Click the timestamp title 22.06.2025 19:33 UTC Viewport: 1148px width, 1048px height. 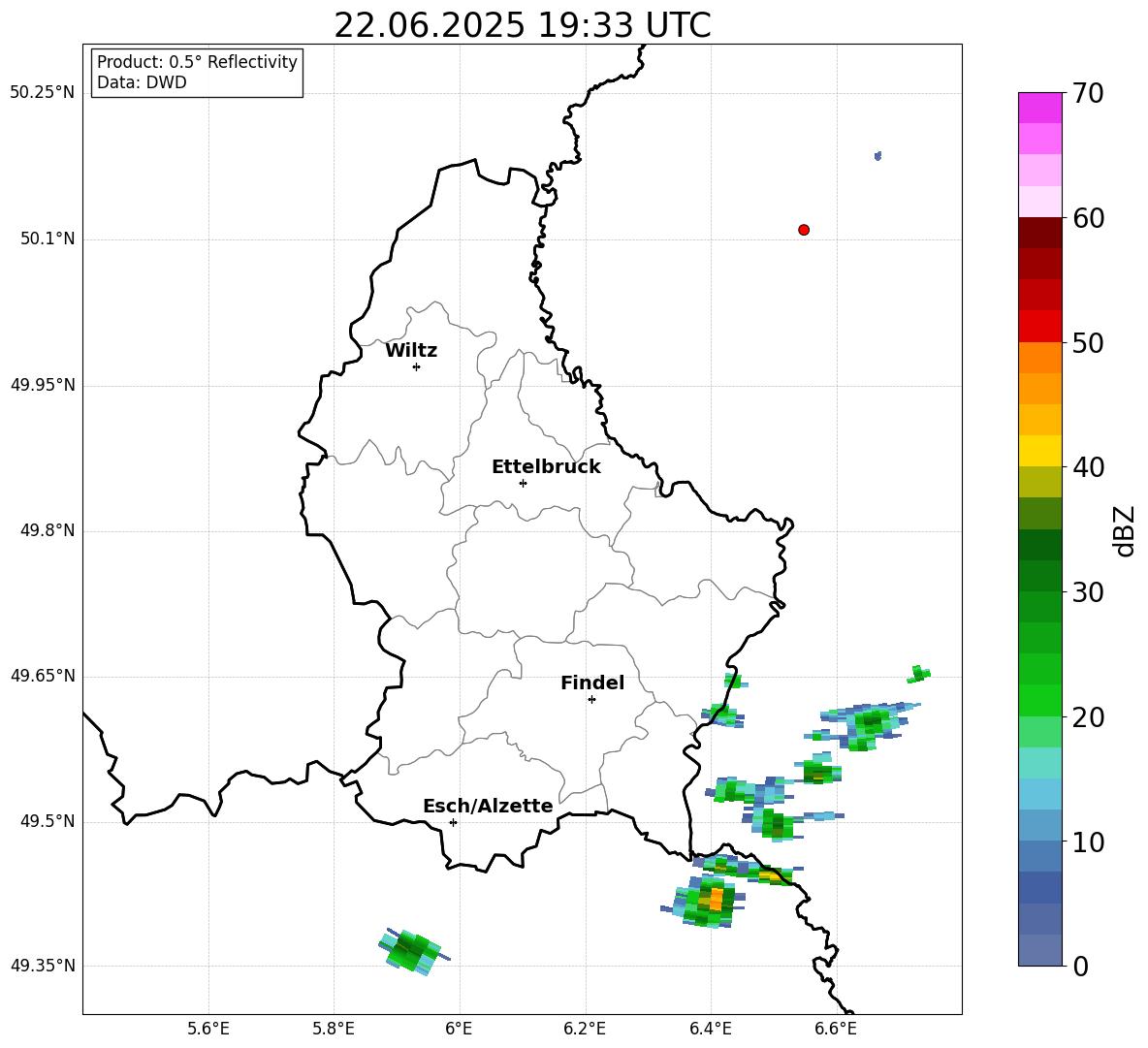tap(522, 25)
